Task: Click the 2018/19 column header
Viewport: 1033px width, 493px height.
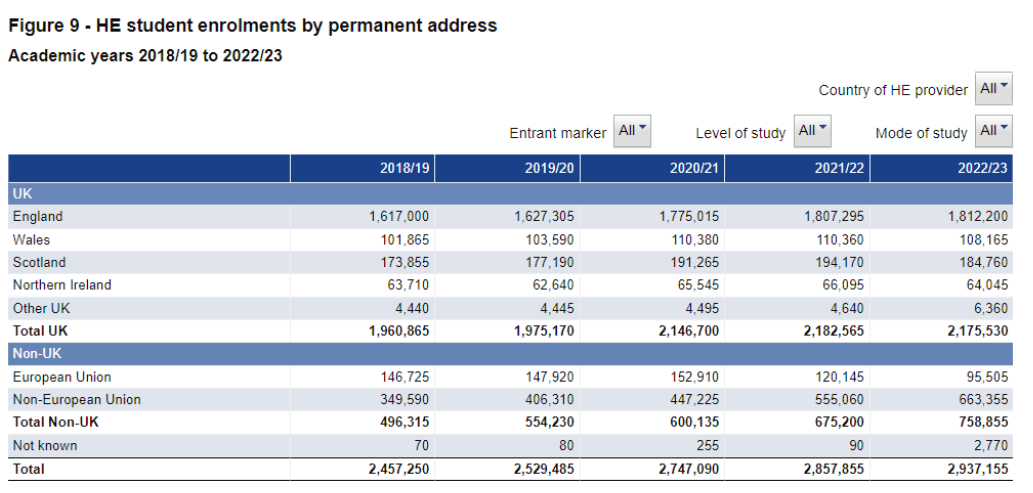Action: click(404, 169)
